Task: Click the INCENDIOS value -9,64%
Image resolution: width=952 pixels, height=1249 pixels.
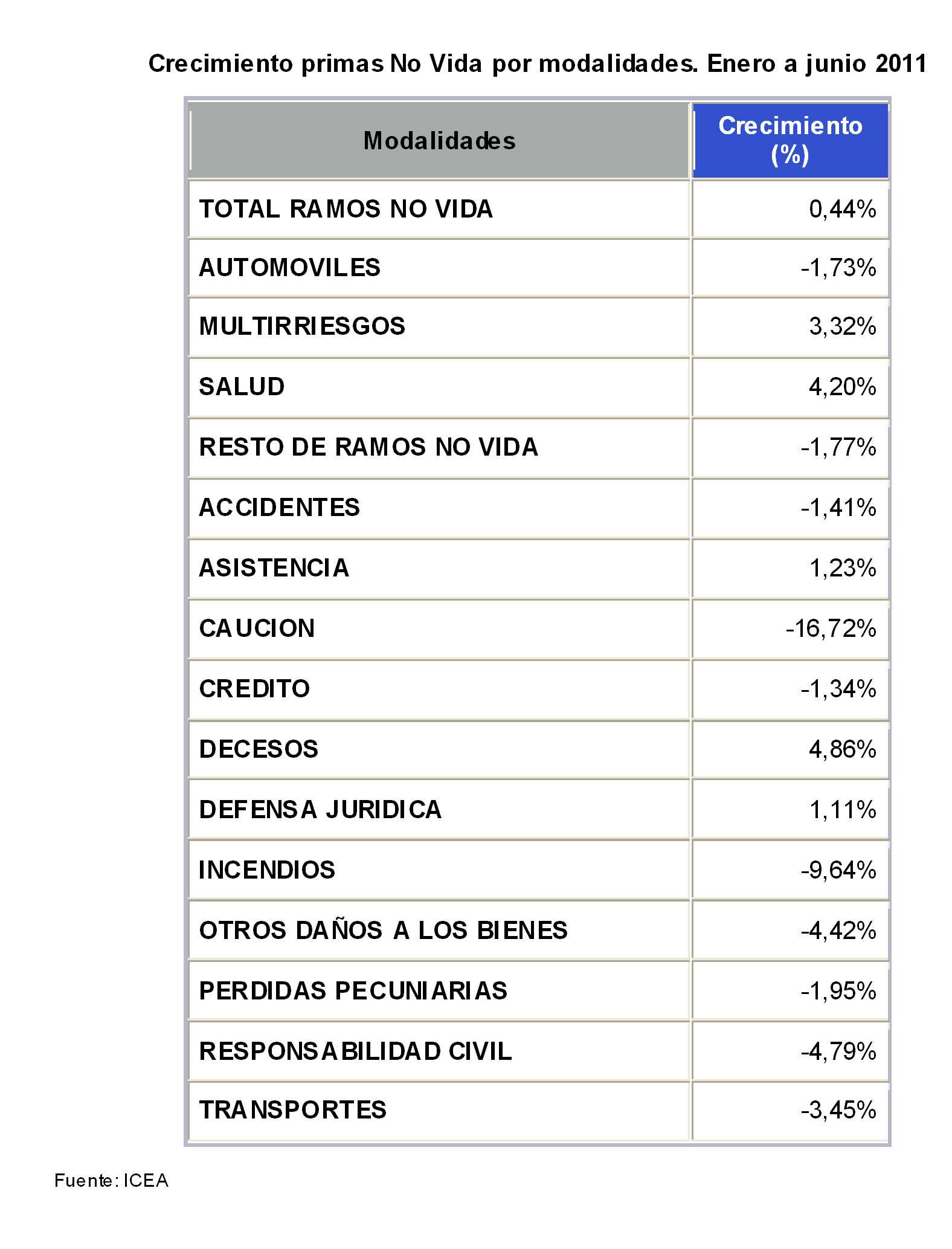Action: tap(838, 870)
